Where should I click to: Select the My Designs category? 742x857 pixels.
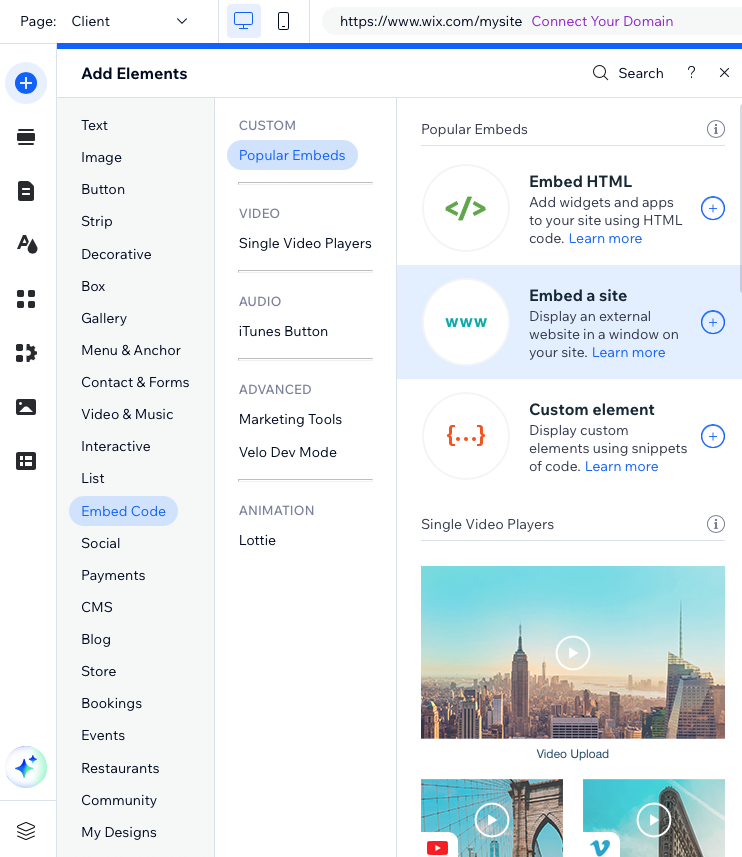point(119,832)
